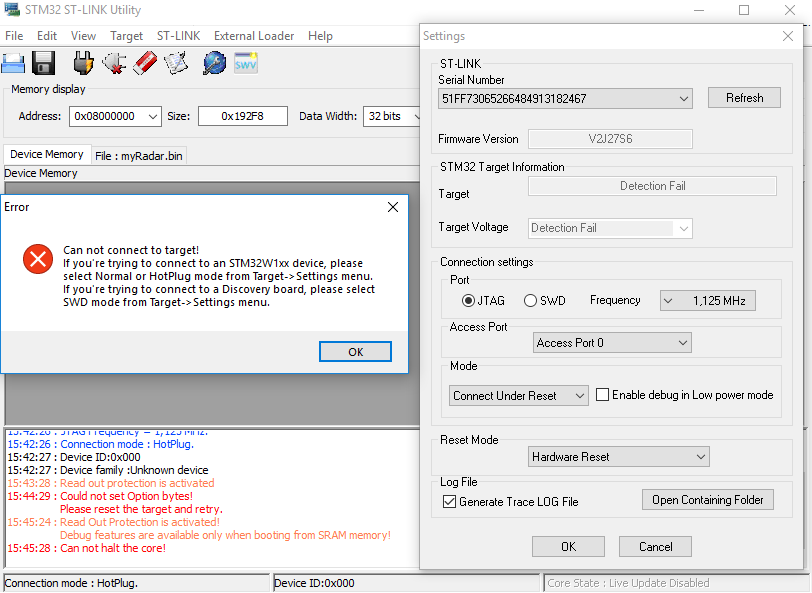Open the View menu
The image size is (812, 593).
(x=83, y=36)
